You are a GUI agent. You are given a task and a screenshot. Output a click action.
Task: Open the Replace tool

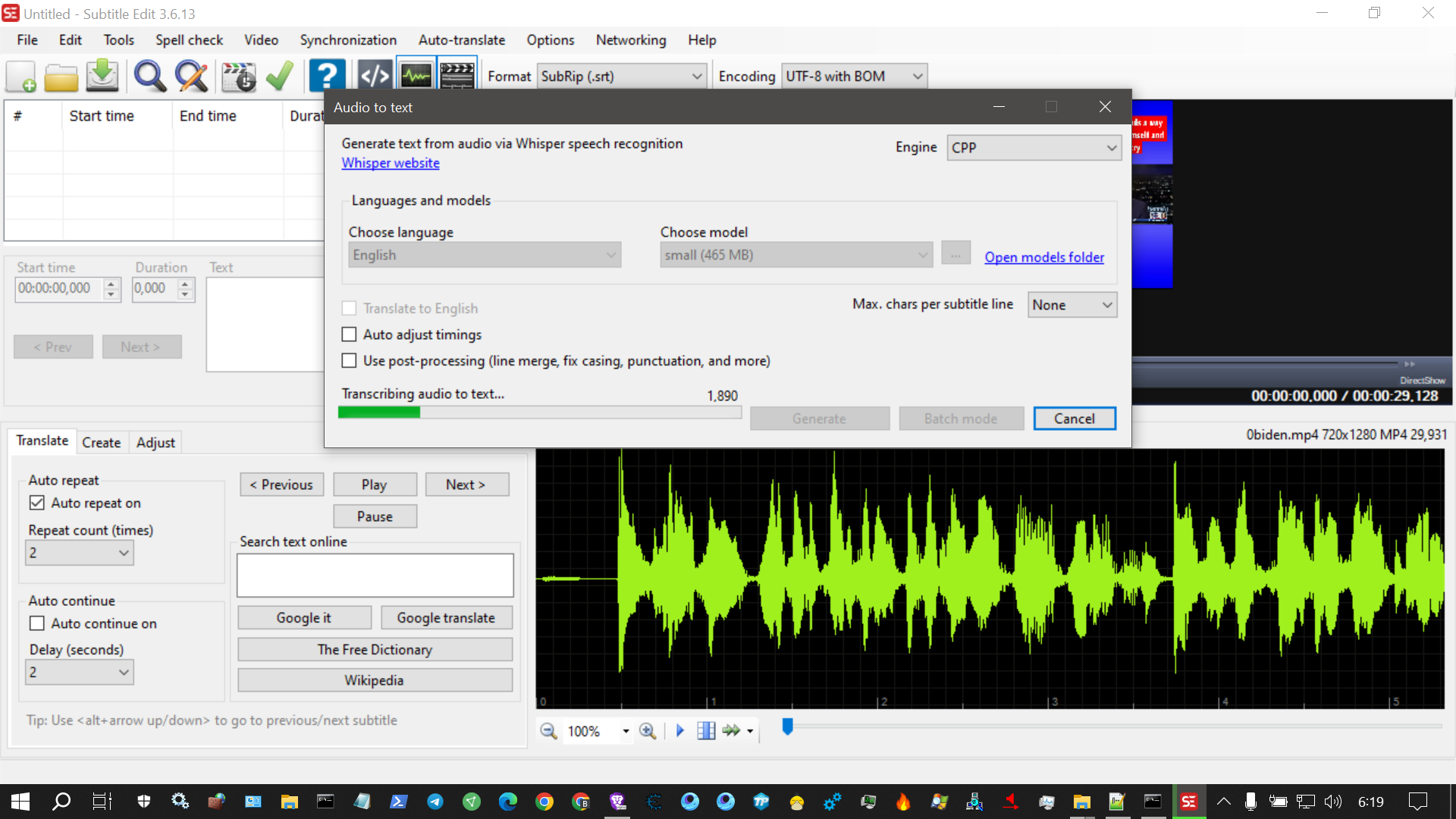191,76
